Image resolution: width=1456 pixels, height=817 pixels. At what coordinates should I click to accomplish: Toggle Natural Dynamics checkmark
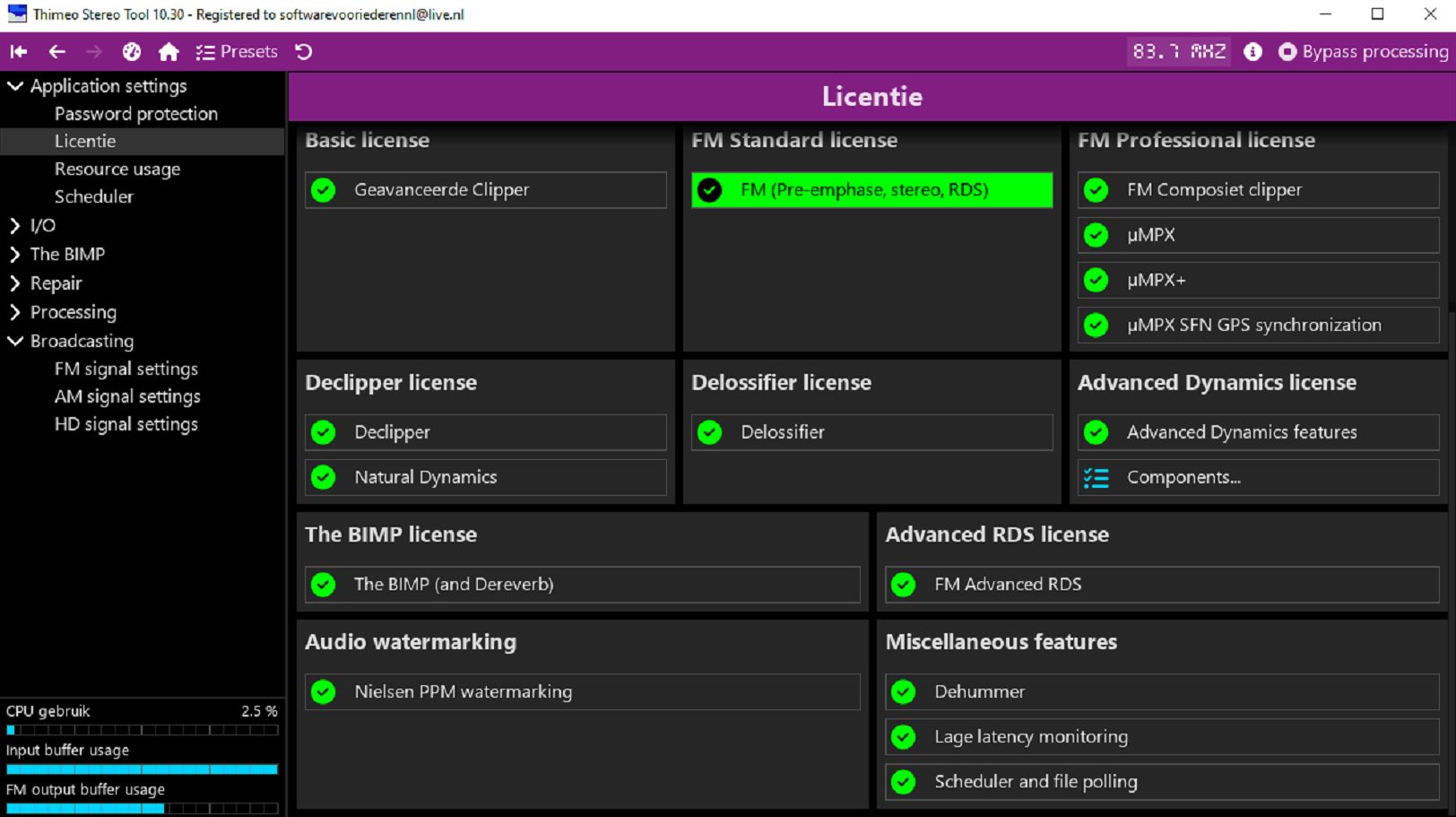[324, 477]
